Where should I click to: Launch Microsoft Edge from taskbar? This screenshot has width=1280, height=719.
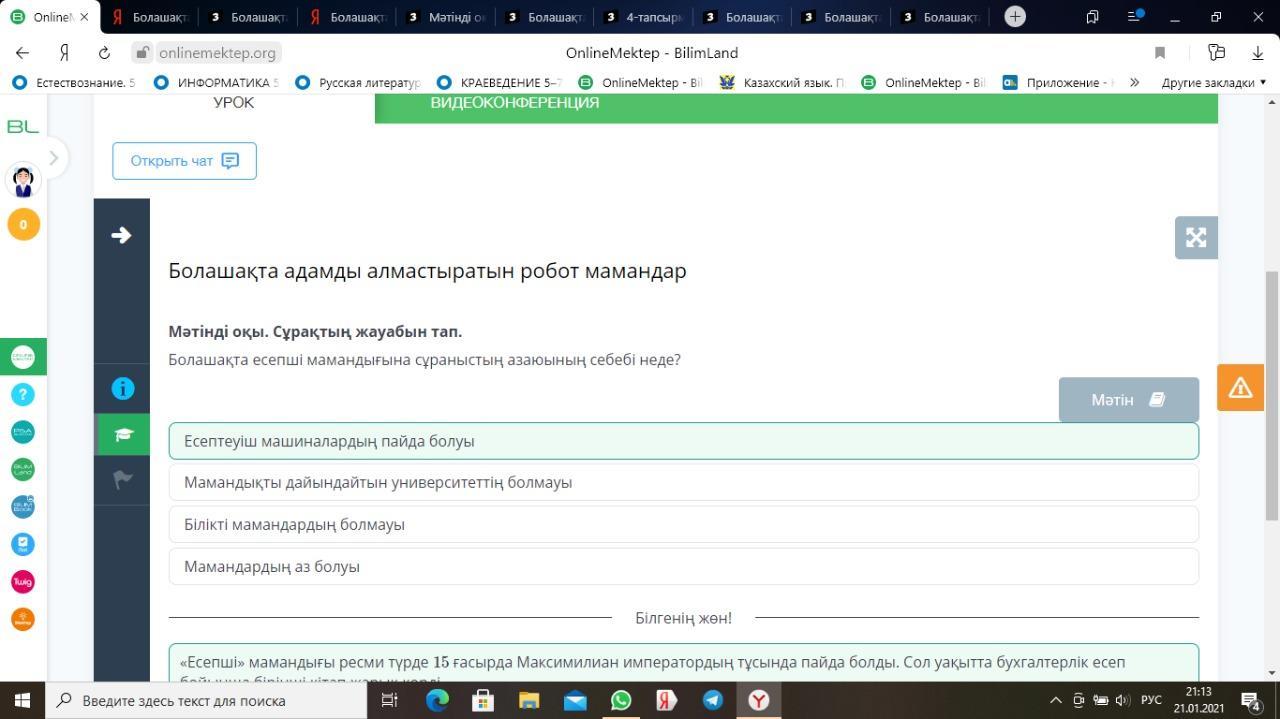click(x=437, y=700)
